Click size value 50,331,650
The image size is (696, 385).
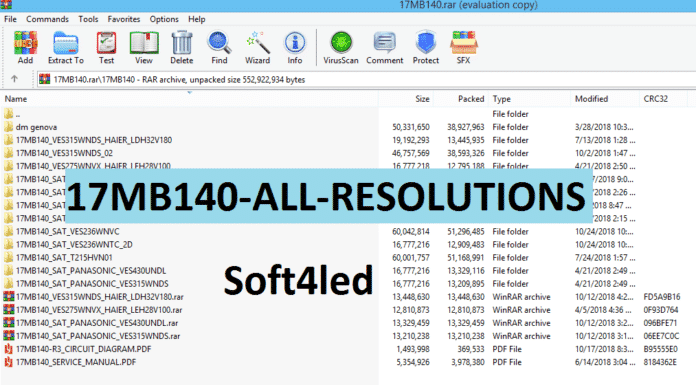[x=411, y=127]
